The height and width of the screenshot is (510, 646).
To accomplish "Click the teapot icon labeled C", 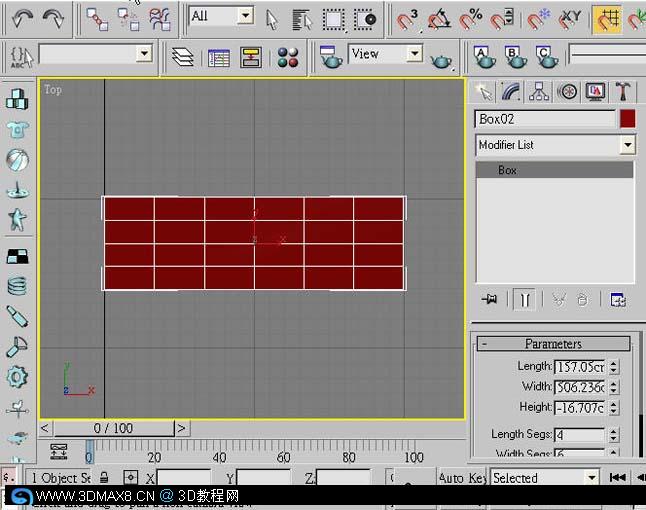I will [547, 57].
